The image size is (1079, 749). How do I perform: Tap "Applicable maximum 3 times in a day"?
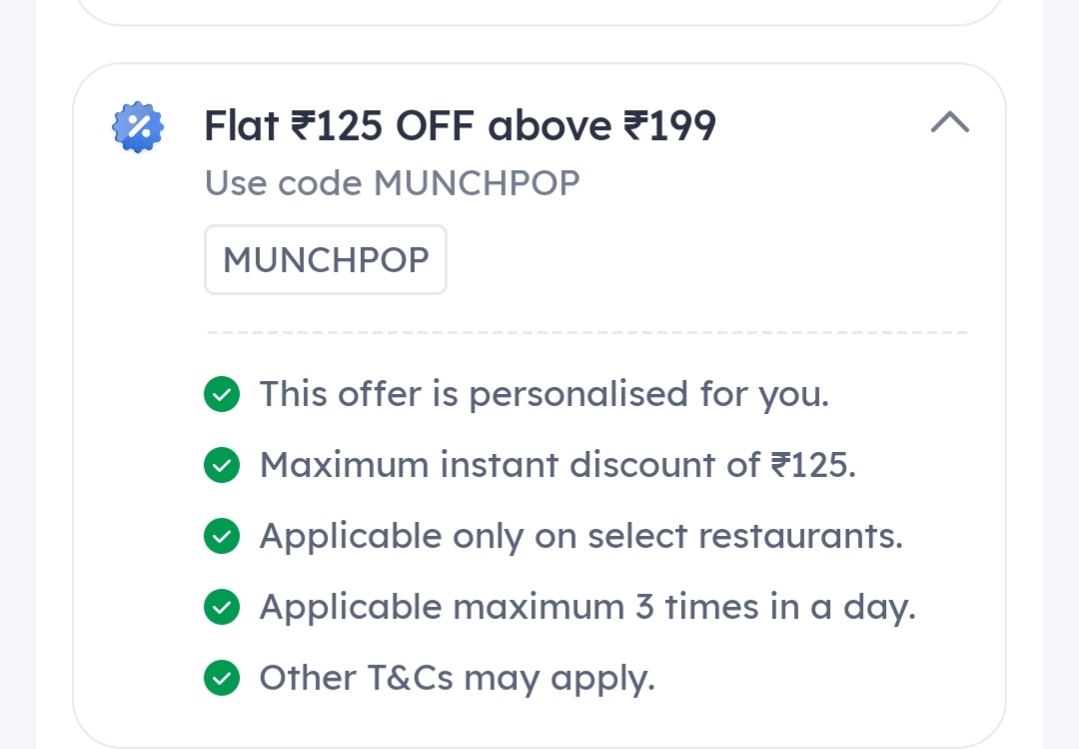[x=587, y=607]
